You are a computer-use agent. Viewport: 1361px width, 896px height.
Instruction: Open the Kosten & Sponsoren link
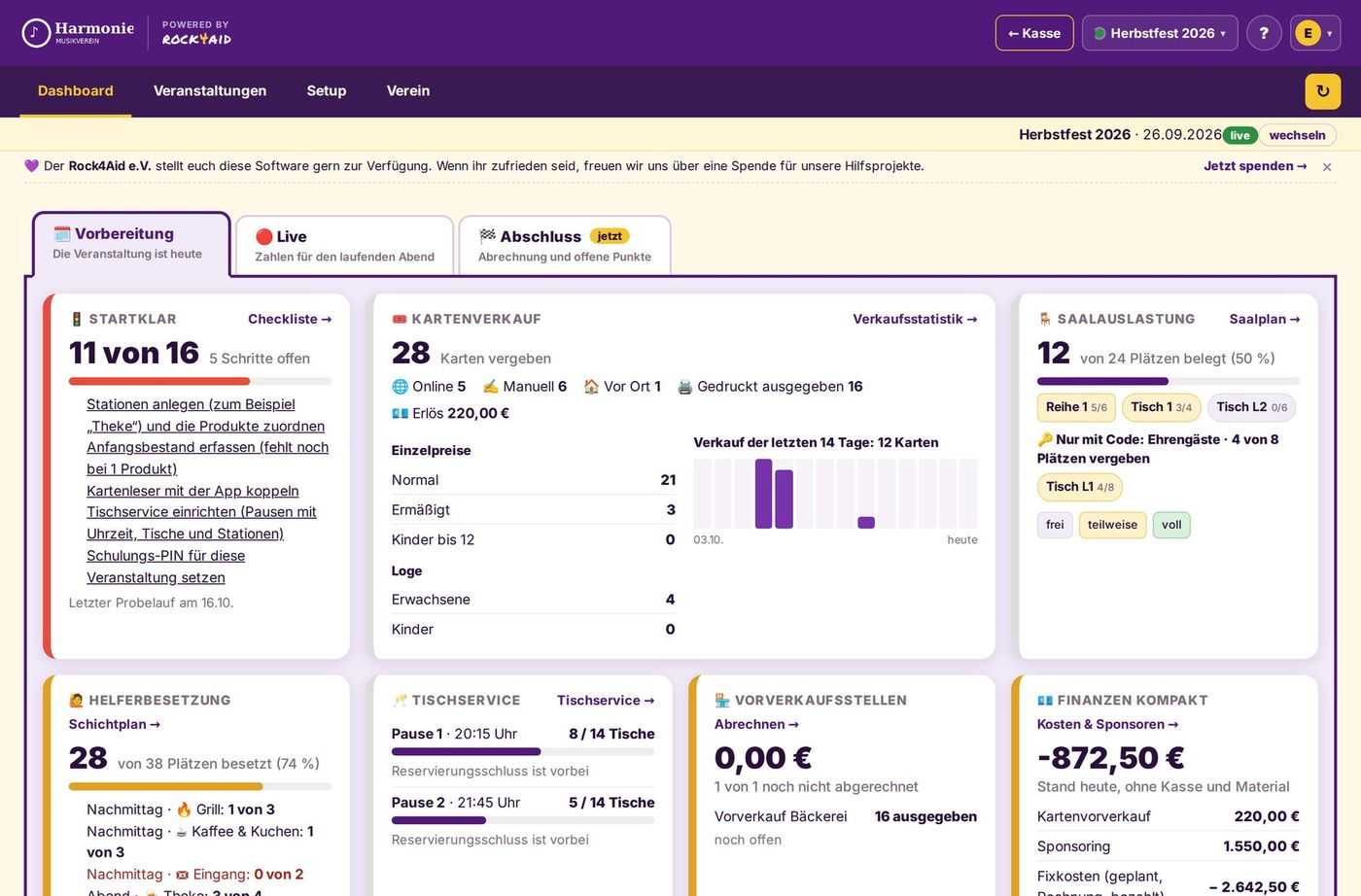coord(1107,724)
